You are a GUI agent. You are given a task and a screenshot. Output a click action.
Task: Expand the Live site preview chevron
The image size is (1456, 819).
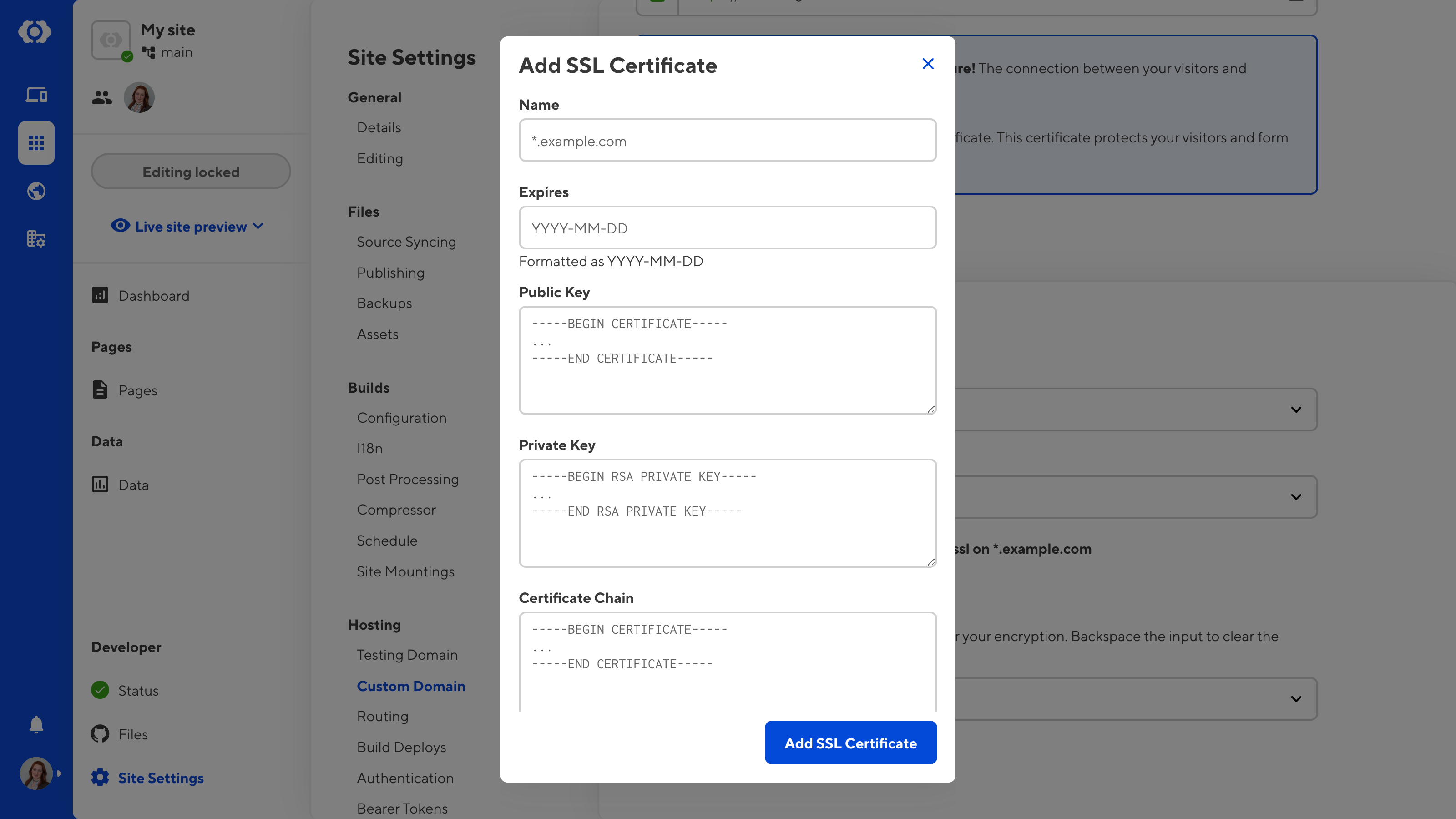click(258, 226)
